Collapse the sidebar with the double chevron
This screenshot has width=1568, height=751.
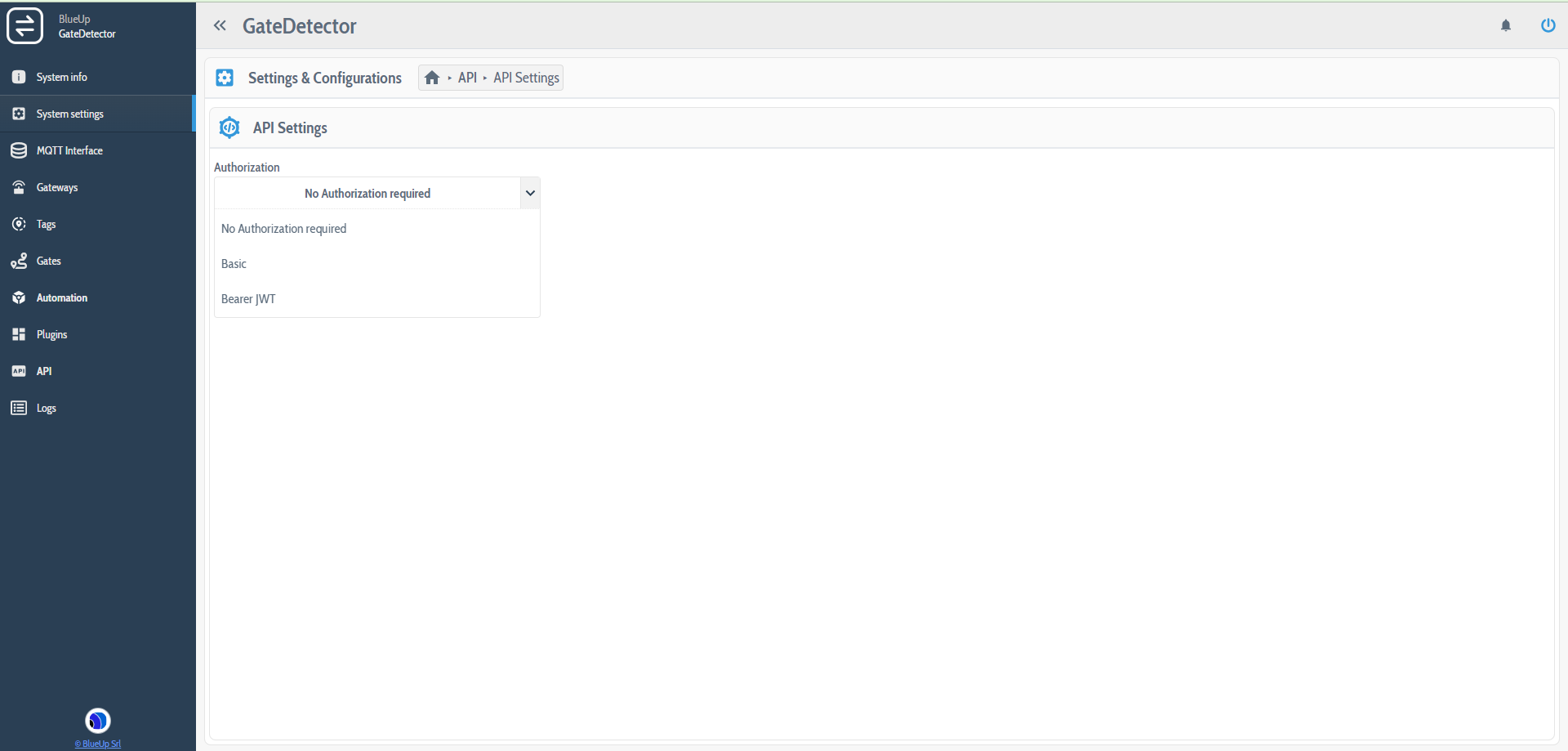(220, 25)
